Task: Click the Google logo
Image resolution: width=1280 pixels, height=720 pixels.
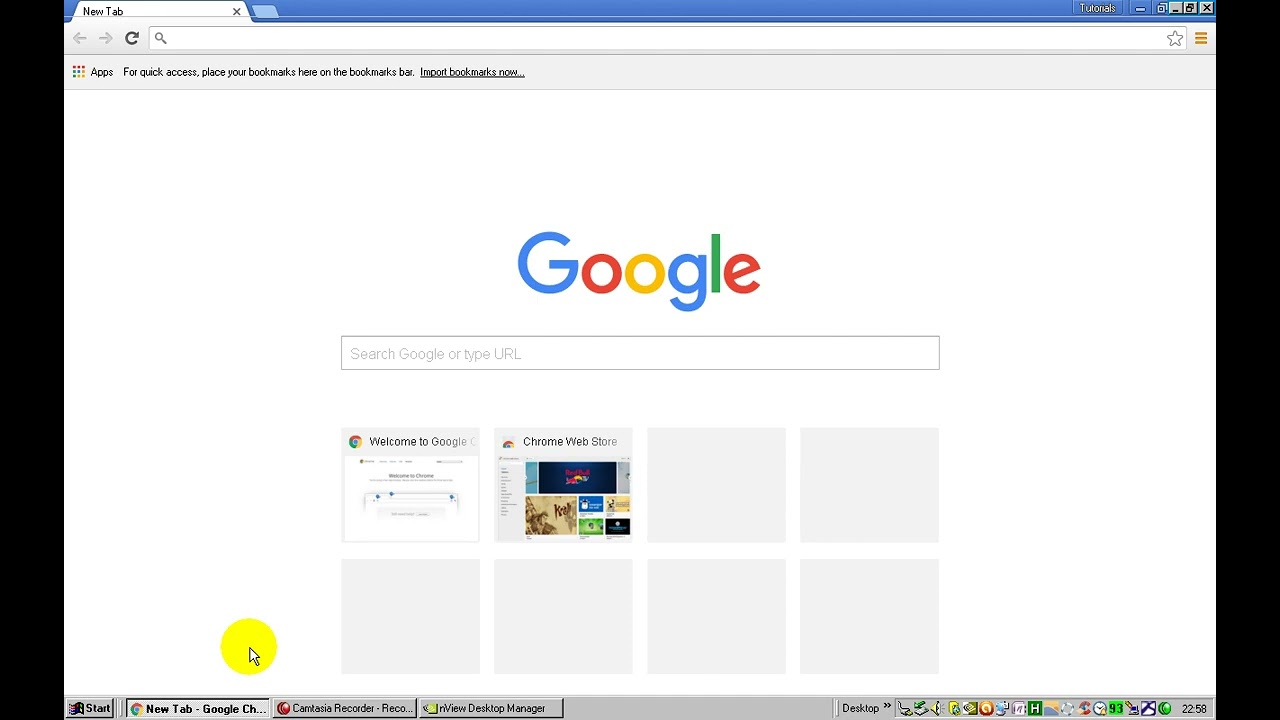Action: tap(639, 271)
